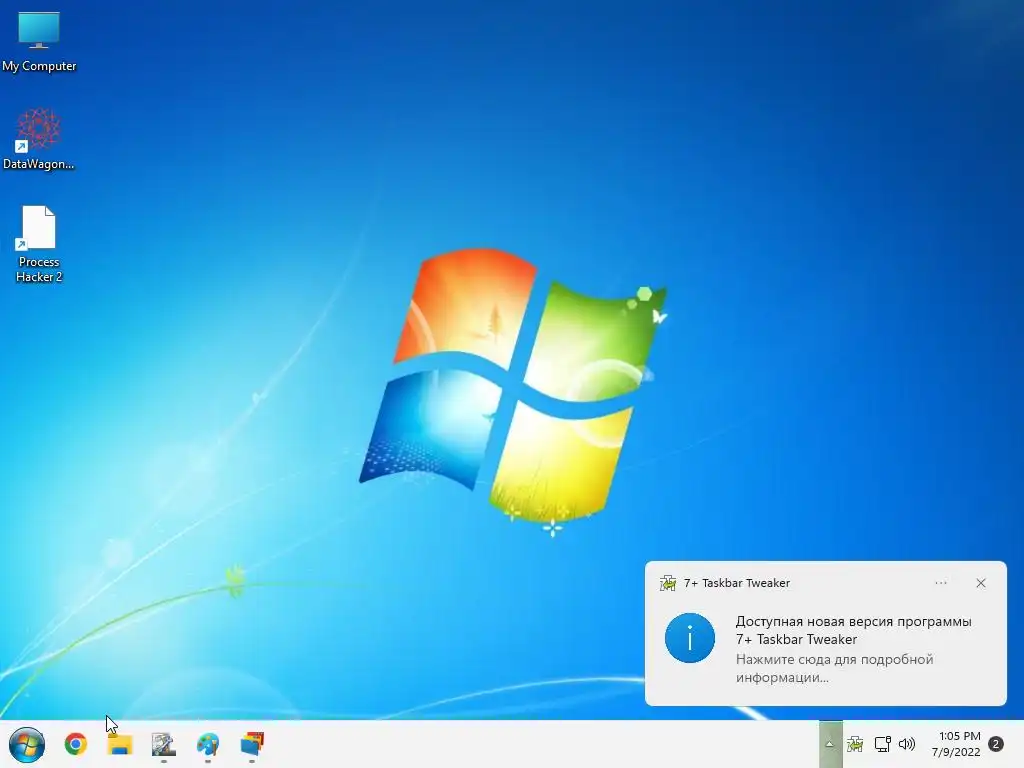Open File Explorer from the taskbar
Viewport: 1024px width, 768px height.
click(120, 744)
